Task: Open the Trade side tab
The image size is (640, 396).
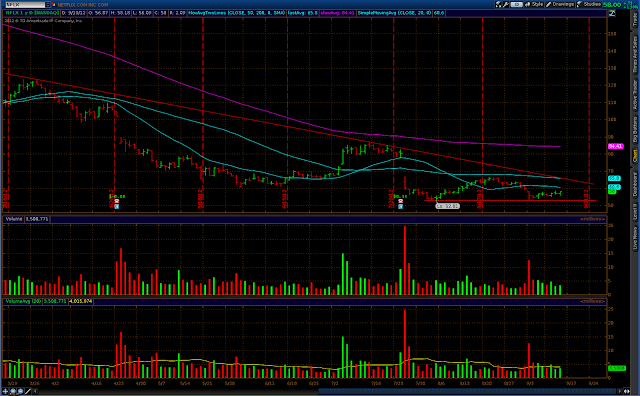Action: [x=635, y=19]
